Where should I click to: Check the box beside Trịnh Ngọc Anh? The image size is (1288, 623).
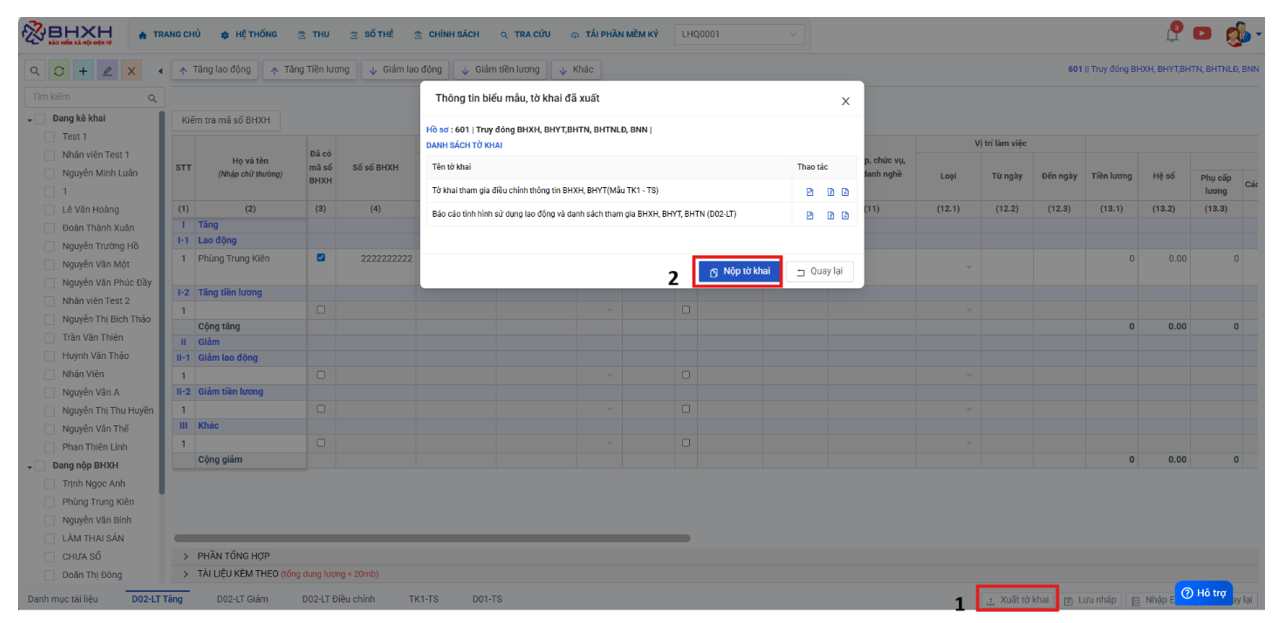point(49,484)
